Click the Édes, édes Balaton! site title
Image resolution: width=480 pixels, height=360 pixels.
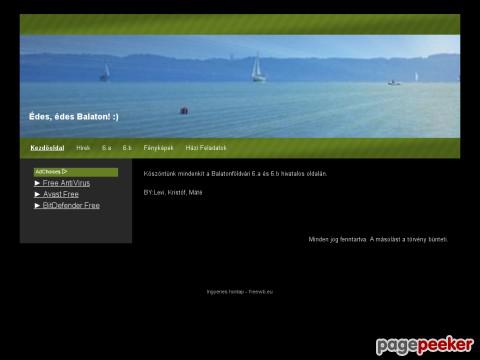pos(74,117)
